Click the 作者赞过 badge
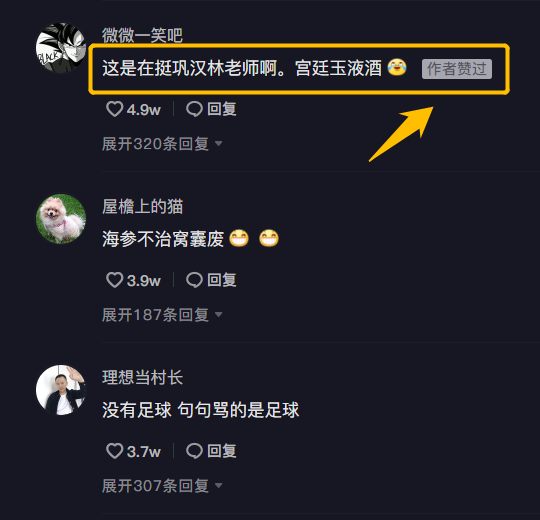This screenshot has height=520, width=540. [x=457, y=69]
